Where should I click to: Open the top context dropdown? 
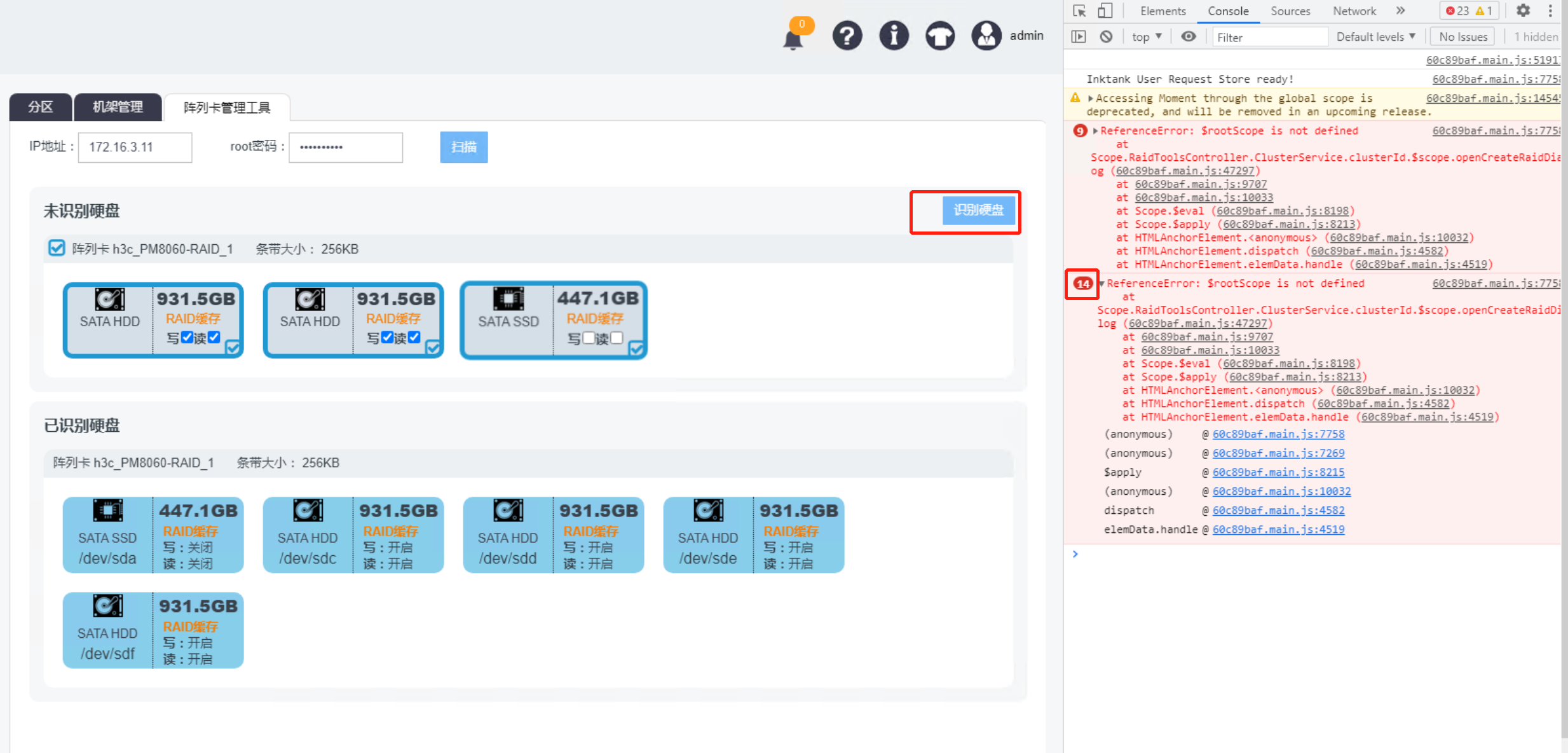click(1147, 37)
